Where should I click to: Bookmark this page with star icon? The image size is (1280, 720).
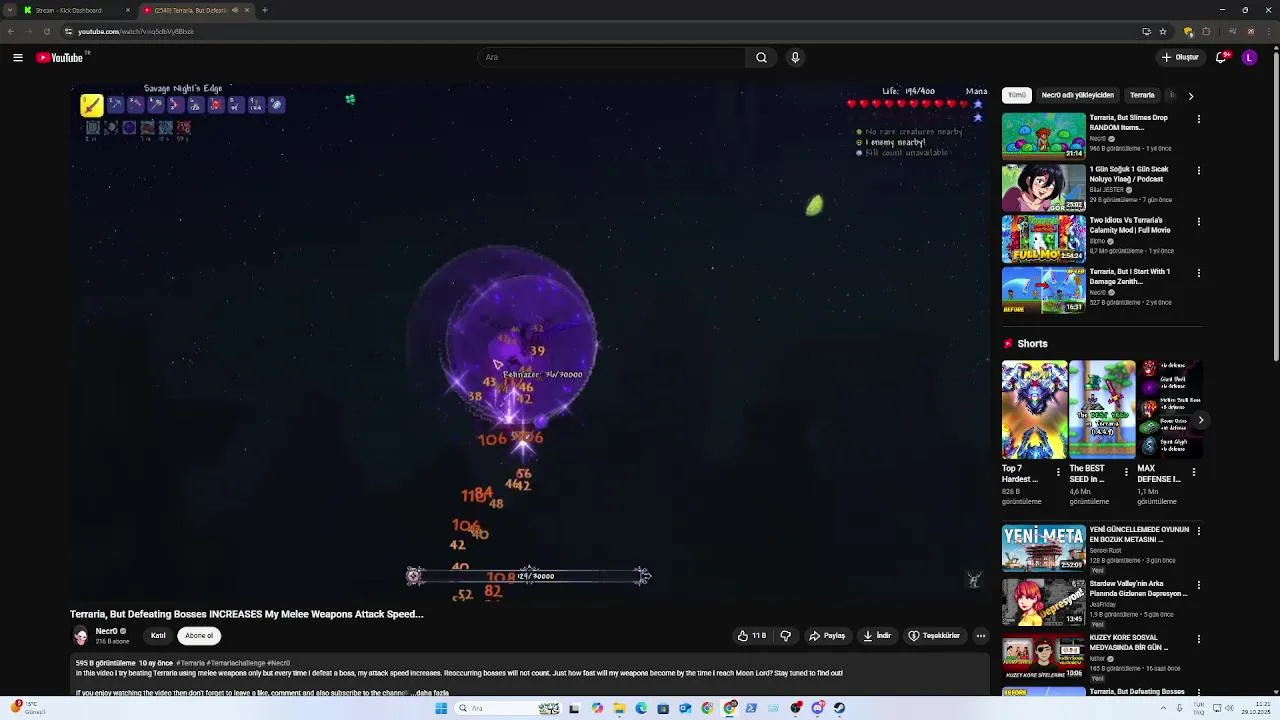pyautogui.click(x=1163, y=31)
